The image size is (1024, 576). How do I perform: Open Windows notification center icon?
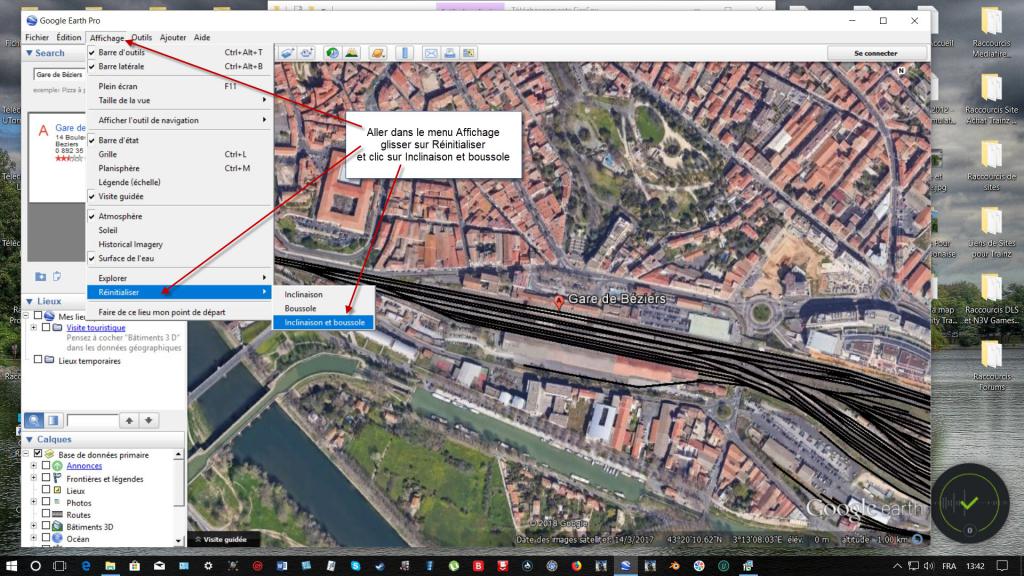point(1002,566)
